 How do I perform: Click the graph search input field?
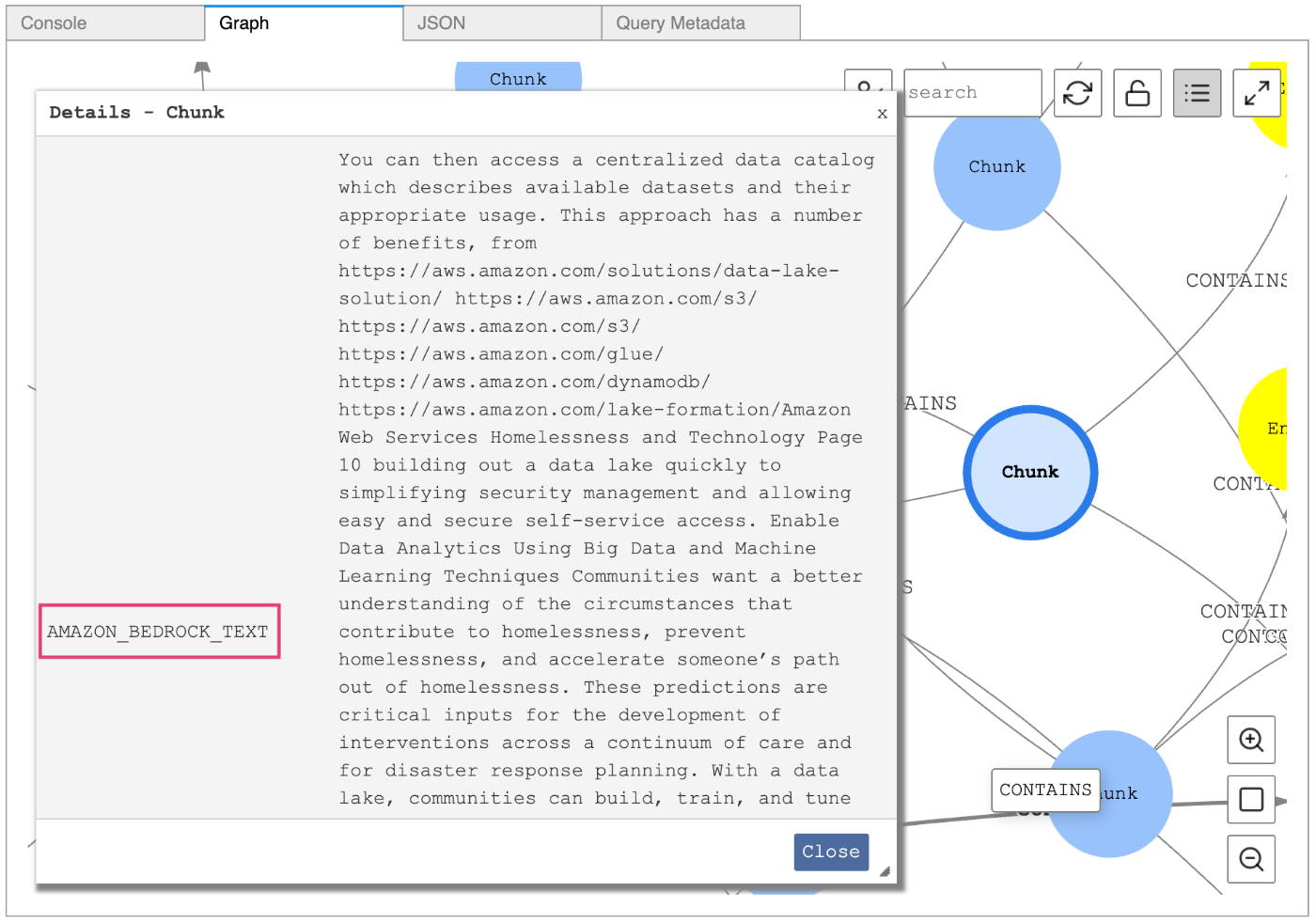(973, 93)
